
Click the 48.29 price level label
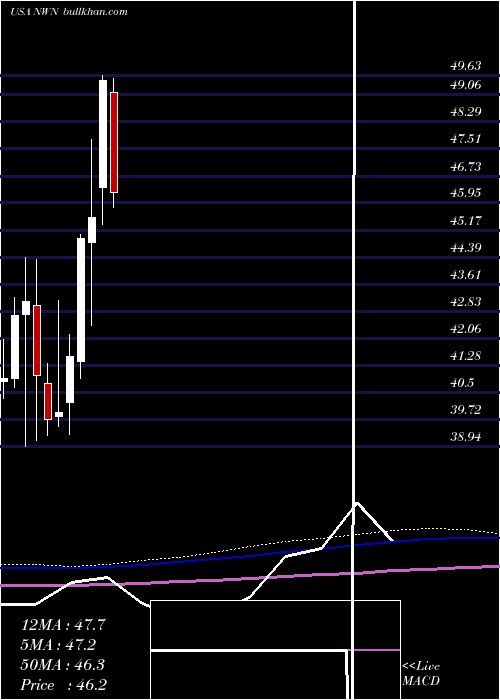(466, 112)
